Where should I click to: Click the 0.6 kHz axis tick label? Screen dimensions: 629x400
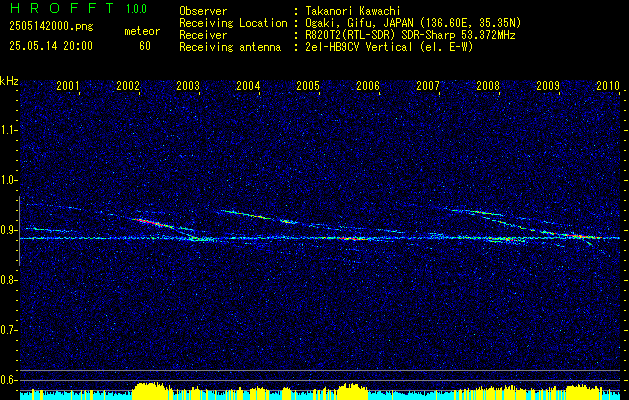8,380
